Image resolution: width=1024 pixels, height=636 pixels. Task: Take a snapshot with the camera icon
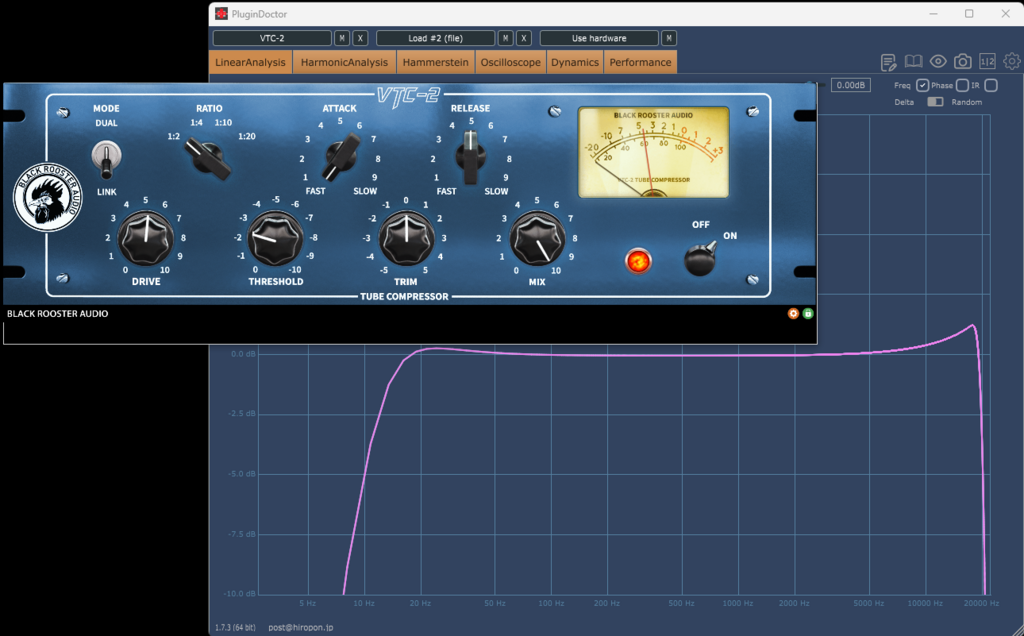pyautogui.click(x=963, y=61)
